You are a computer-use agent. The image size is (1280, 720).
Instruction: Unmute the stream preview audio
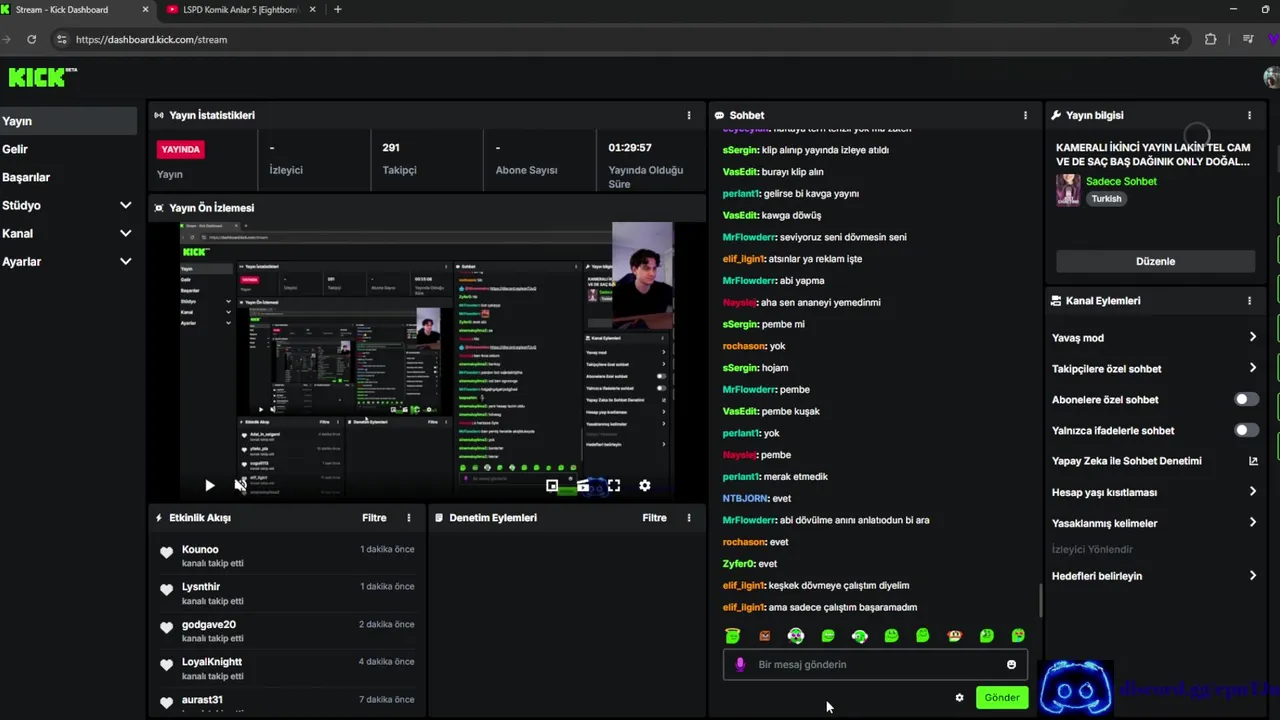pos(240,485)
